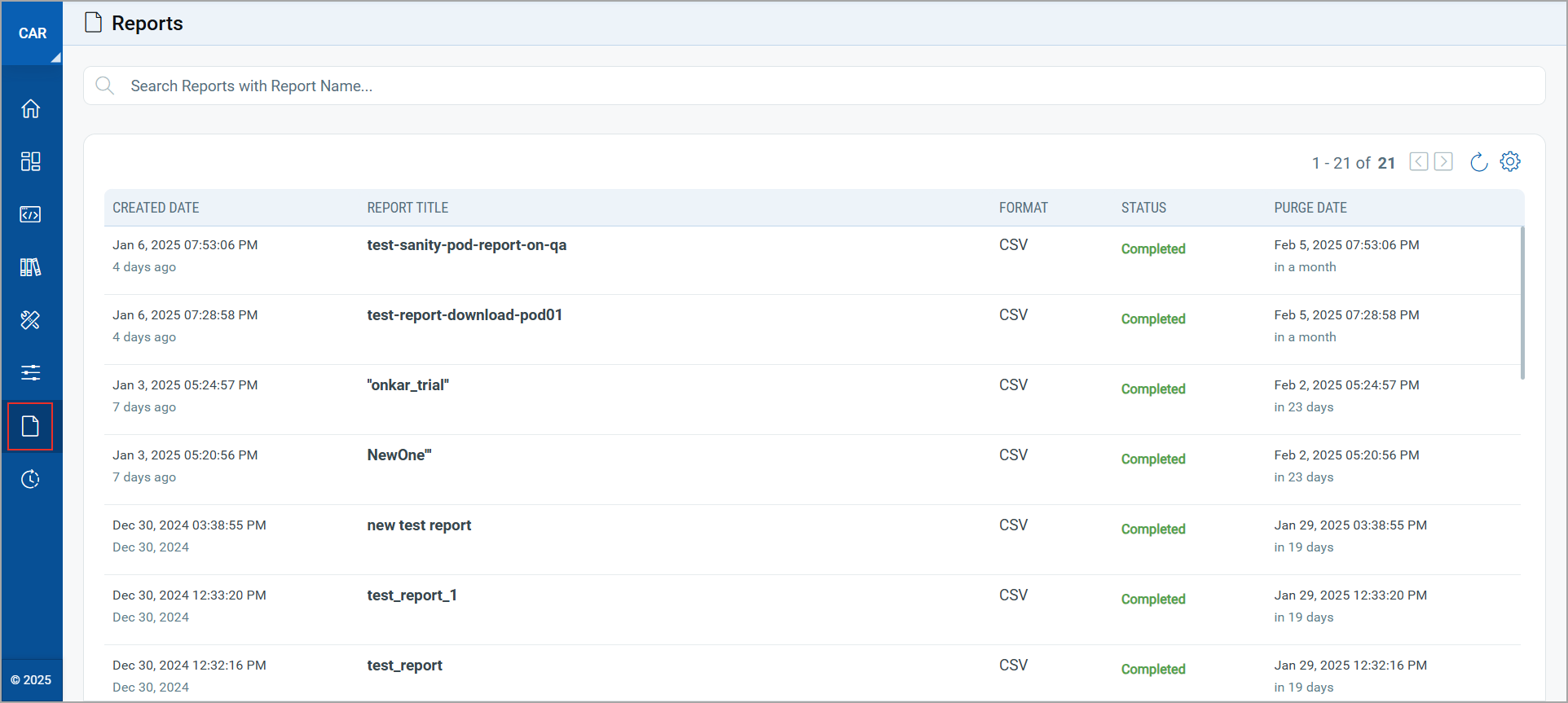Expand the CAR app switcher
Image resolution: width=1568 pixels, height=703 pixels.
(33, 33)
